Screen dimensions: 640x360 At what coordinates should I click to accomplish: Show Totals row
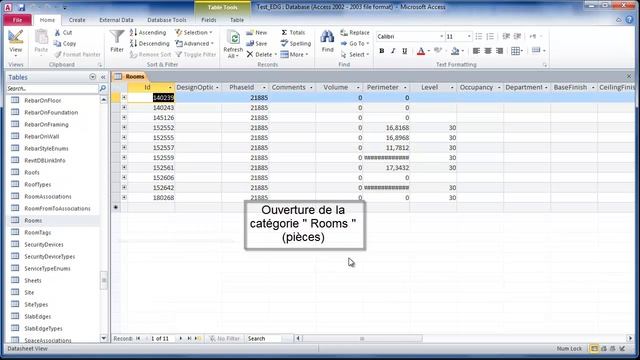[293, 32]
